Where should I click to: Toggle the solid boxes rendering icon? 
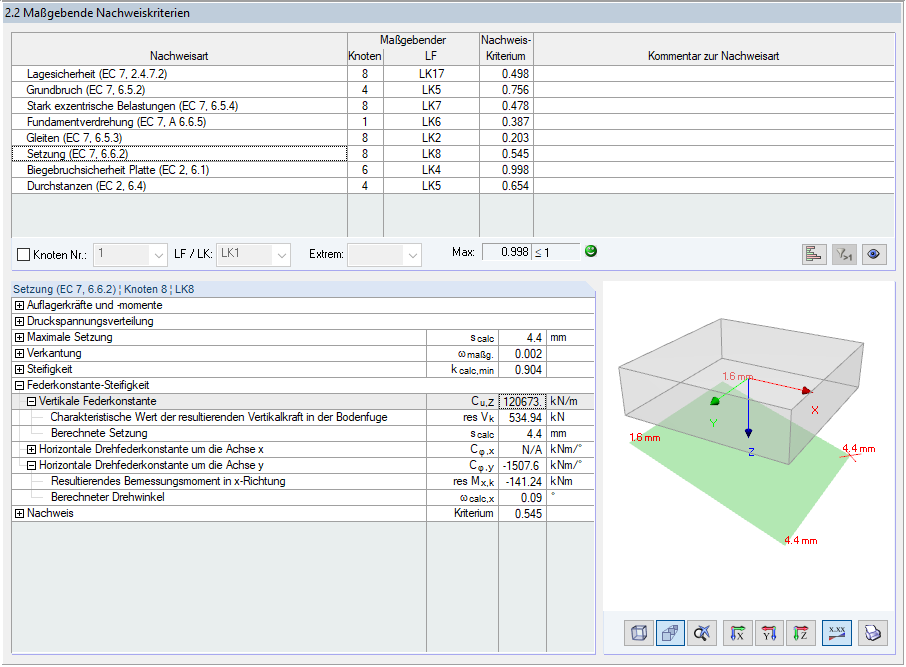click(670, 633)
